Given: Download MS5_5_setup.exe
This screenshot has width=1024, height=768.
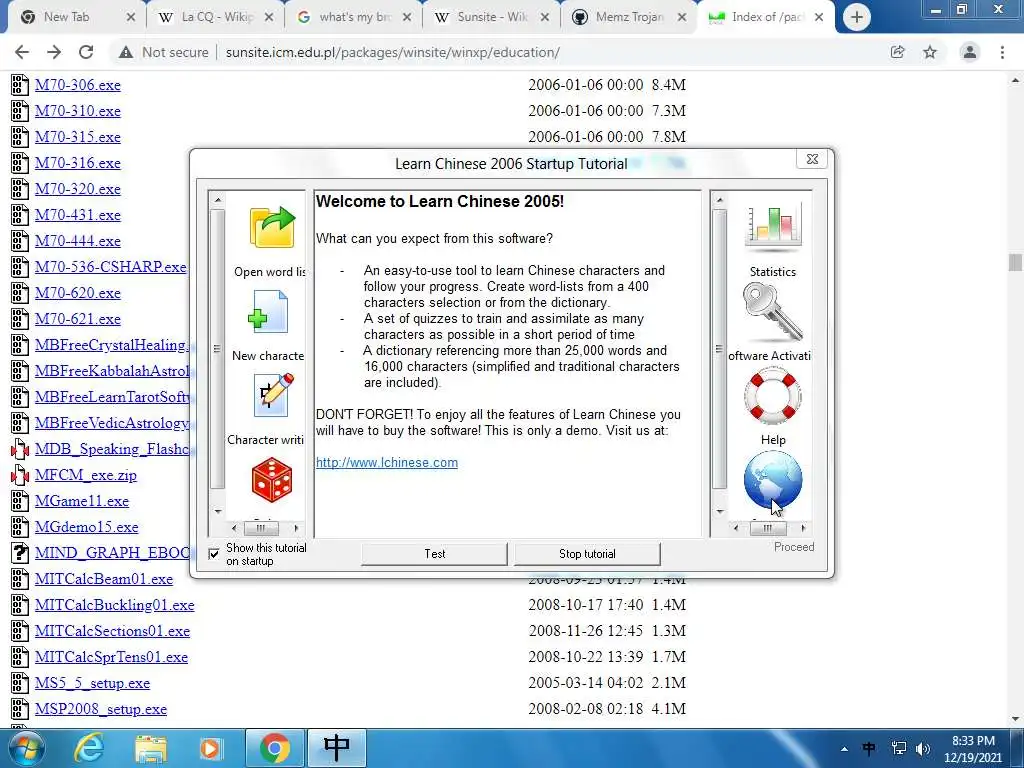Looking at the screenshot, I should pyautogui.click(x=93, y=683).
